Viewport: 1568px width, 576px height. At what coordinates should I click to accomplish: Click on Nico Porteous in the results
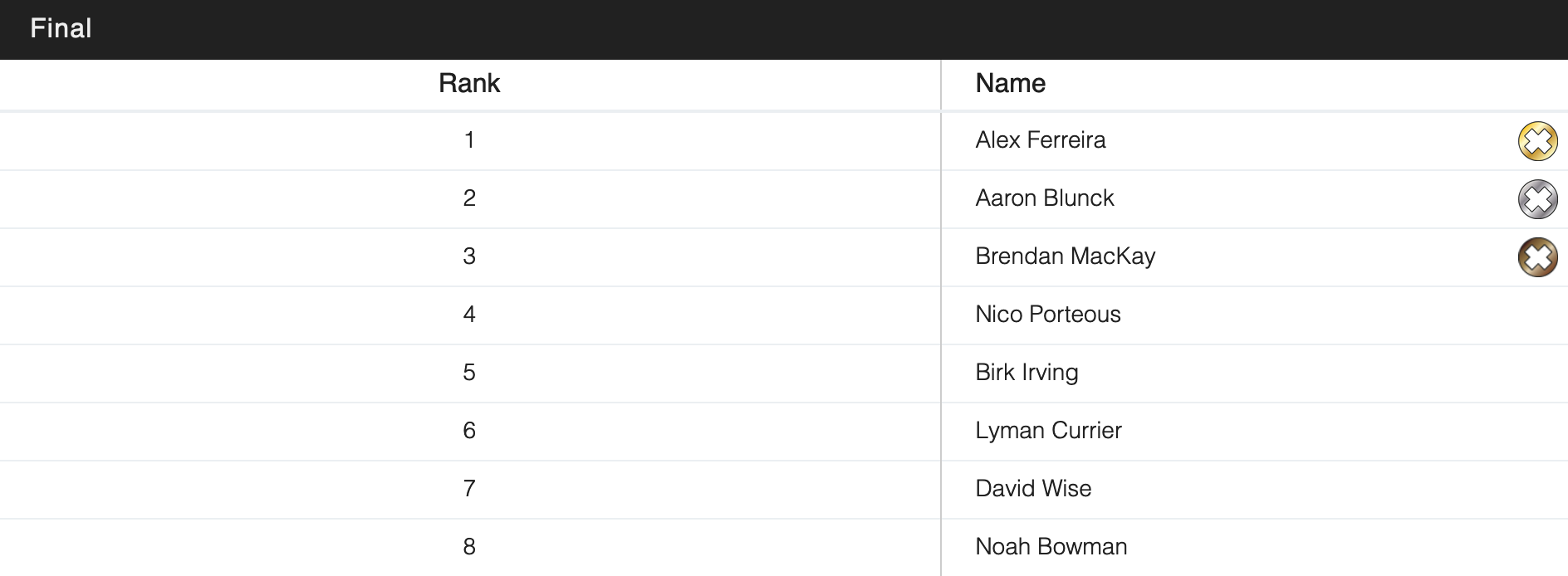tap(1047, 315)
